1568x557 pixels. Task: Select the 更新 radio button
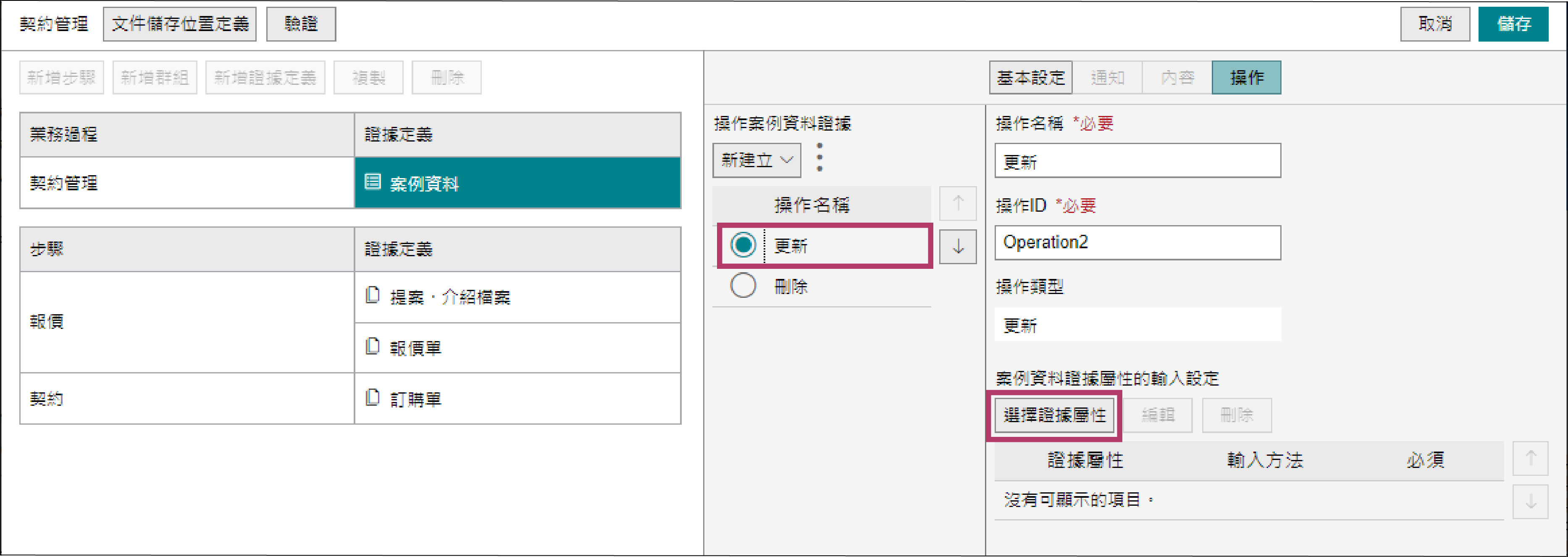click(743, 245)
